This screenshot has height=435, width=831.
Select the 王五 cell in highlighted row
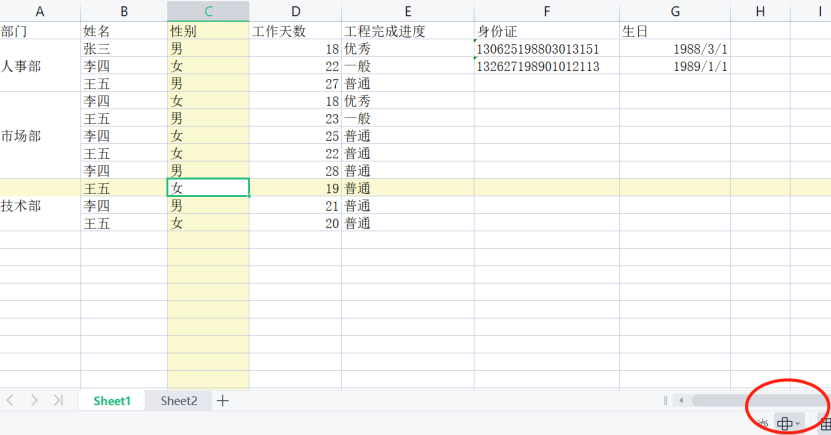click(123, 188)
